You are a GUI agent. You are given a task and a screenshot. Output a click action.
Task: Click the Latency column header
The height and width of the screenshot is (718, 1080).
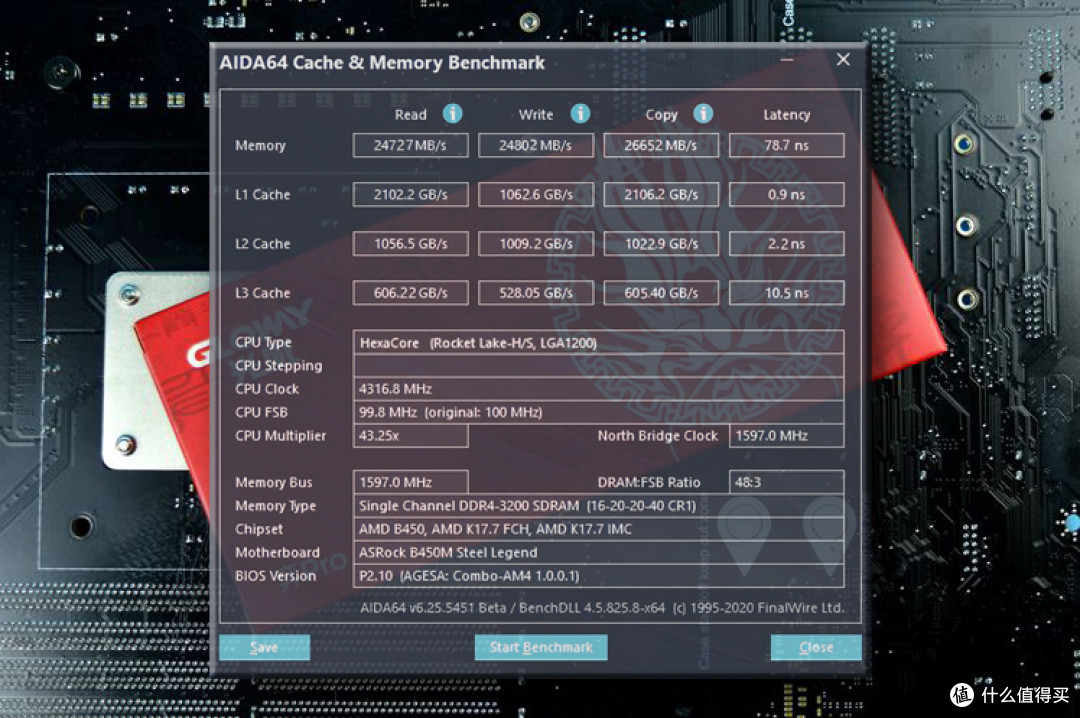pyautogui.click(x=787, y=115)
